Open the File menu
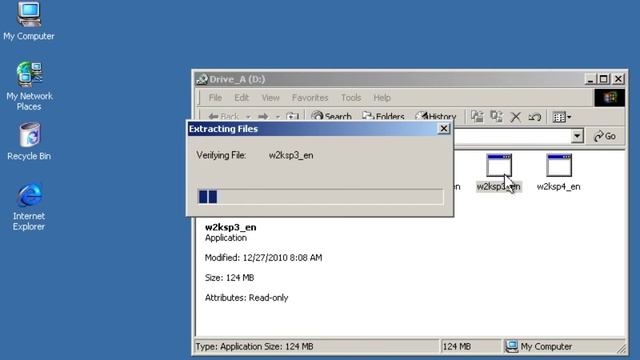The width and height of the screenshot is (640, 360). [x=215, y=98]
